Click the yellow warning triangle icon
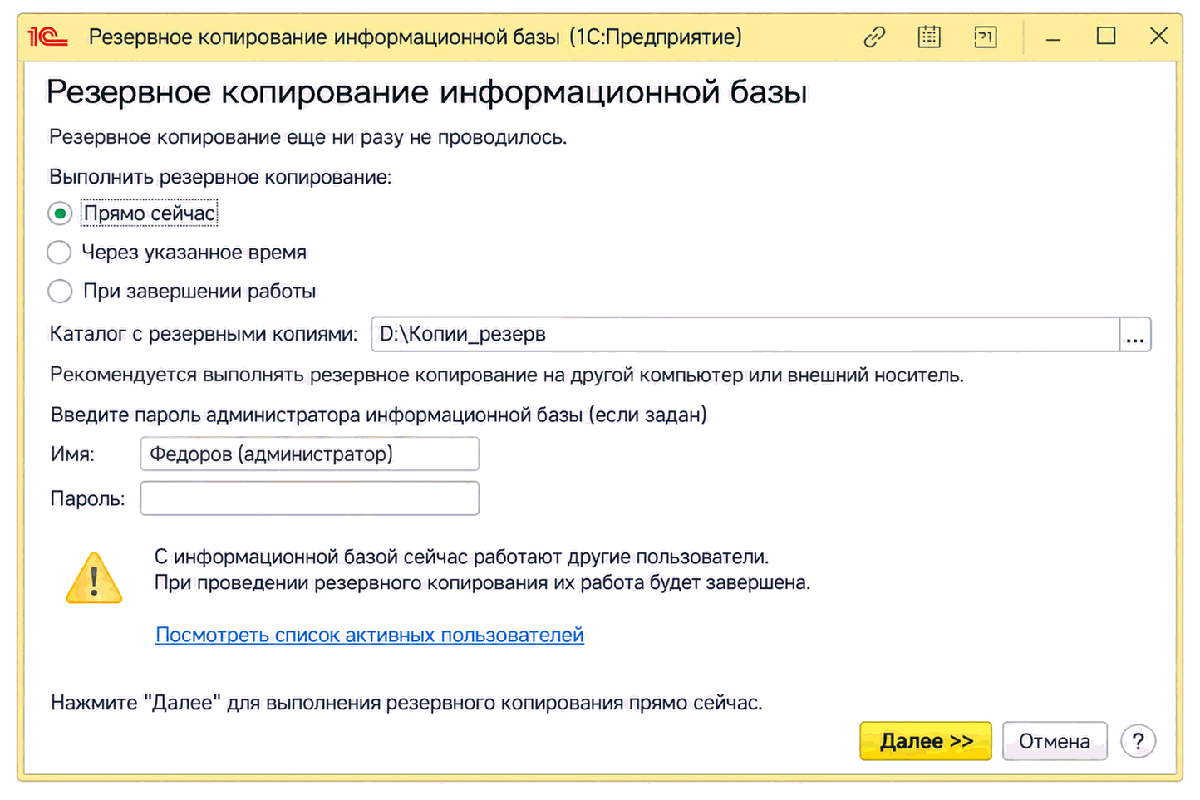1200x800 pixels. (93, 577)
